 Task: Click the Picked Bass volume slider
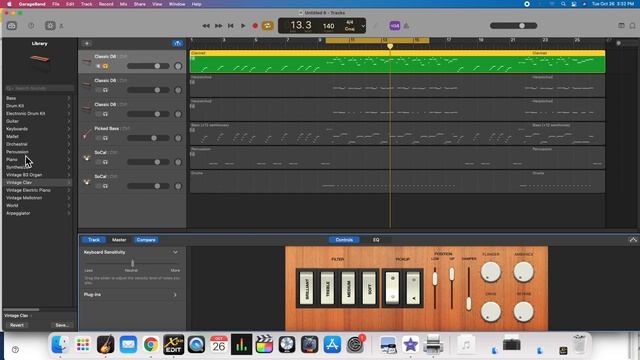tap(148, 138)
